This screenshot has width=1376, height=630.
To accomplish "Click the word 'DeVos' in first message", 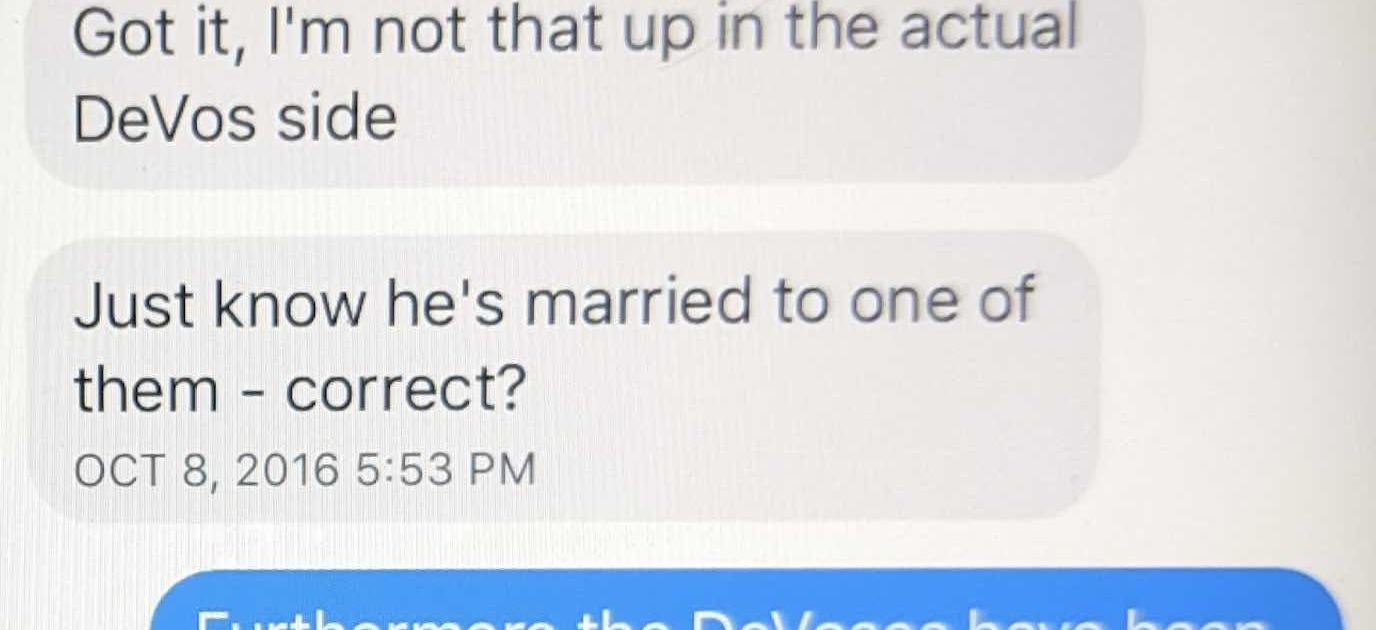I will pyautogui.click(x=168, y=119).
